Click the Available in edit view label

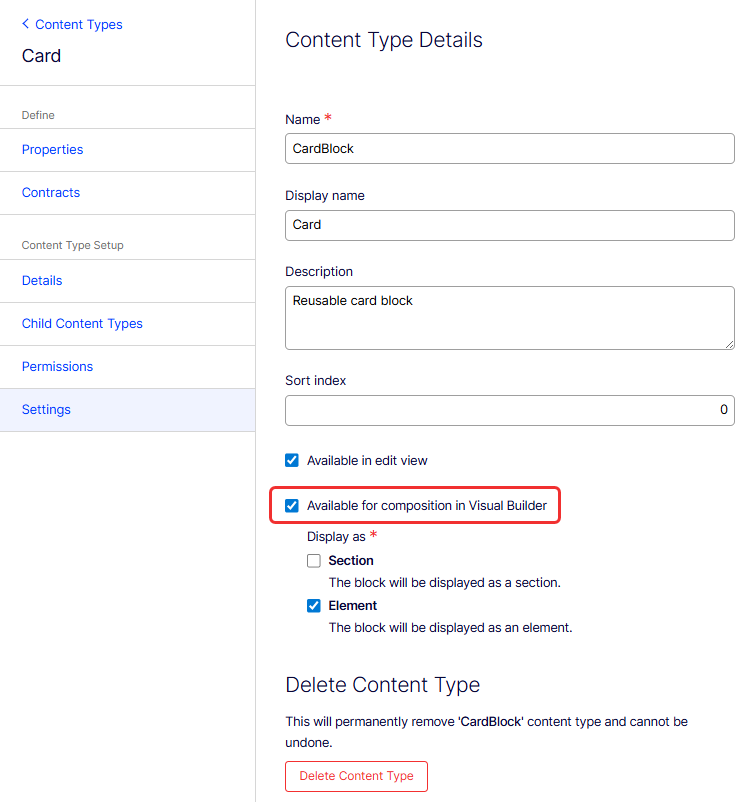coord(367,460)
